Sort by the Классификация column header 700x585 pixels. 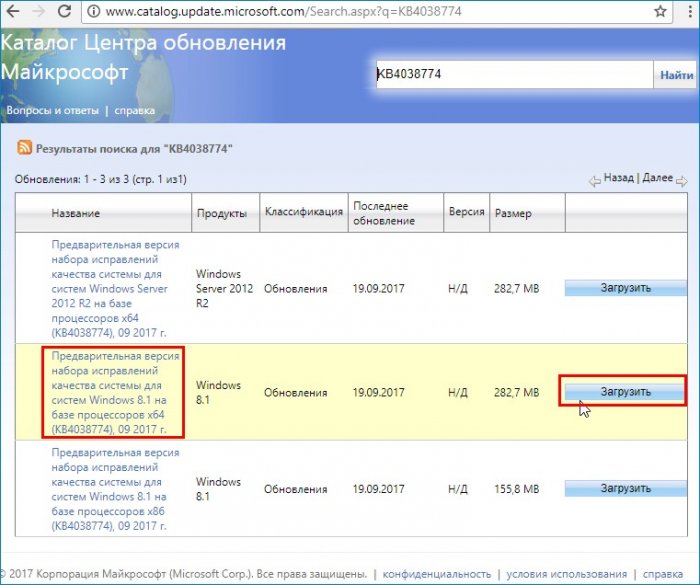[304, 211]
